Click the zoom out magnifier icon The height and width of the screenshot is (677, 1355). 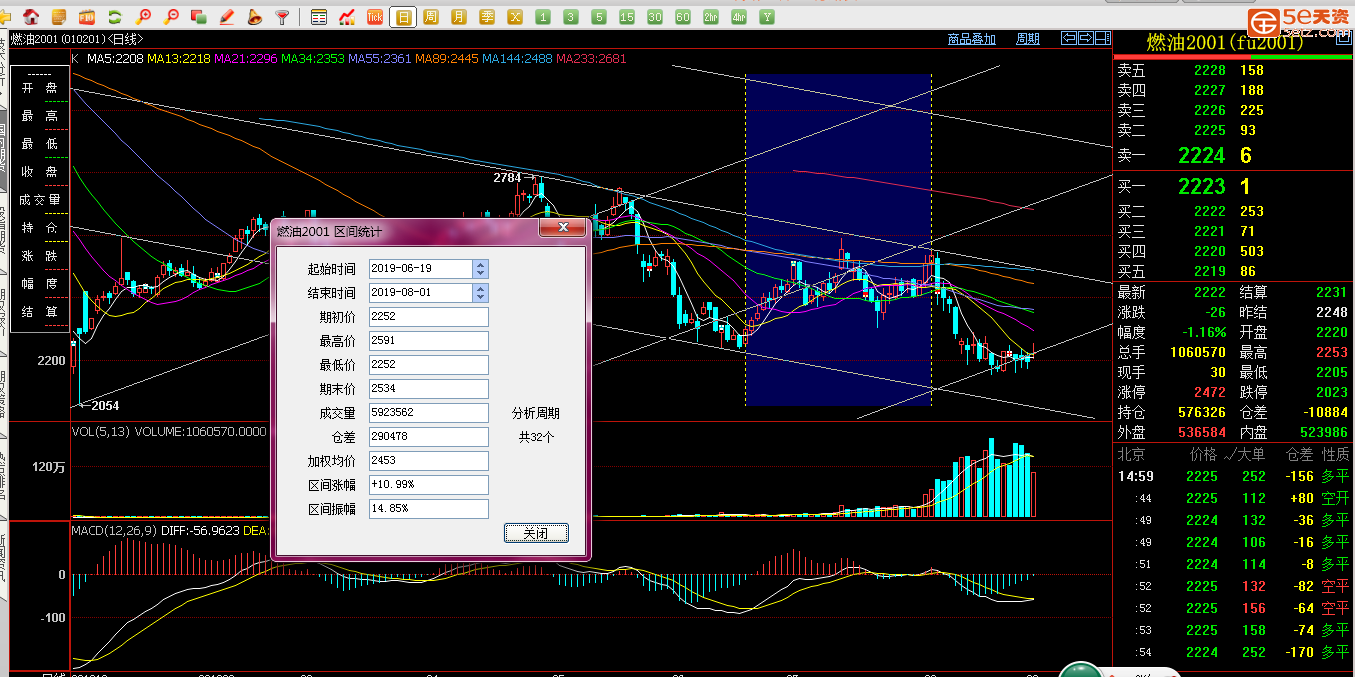point(171,17)
